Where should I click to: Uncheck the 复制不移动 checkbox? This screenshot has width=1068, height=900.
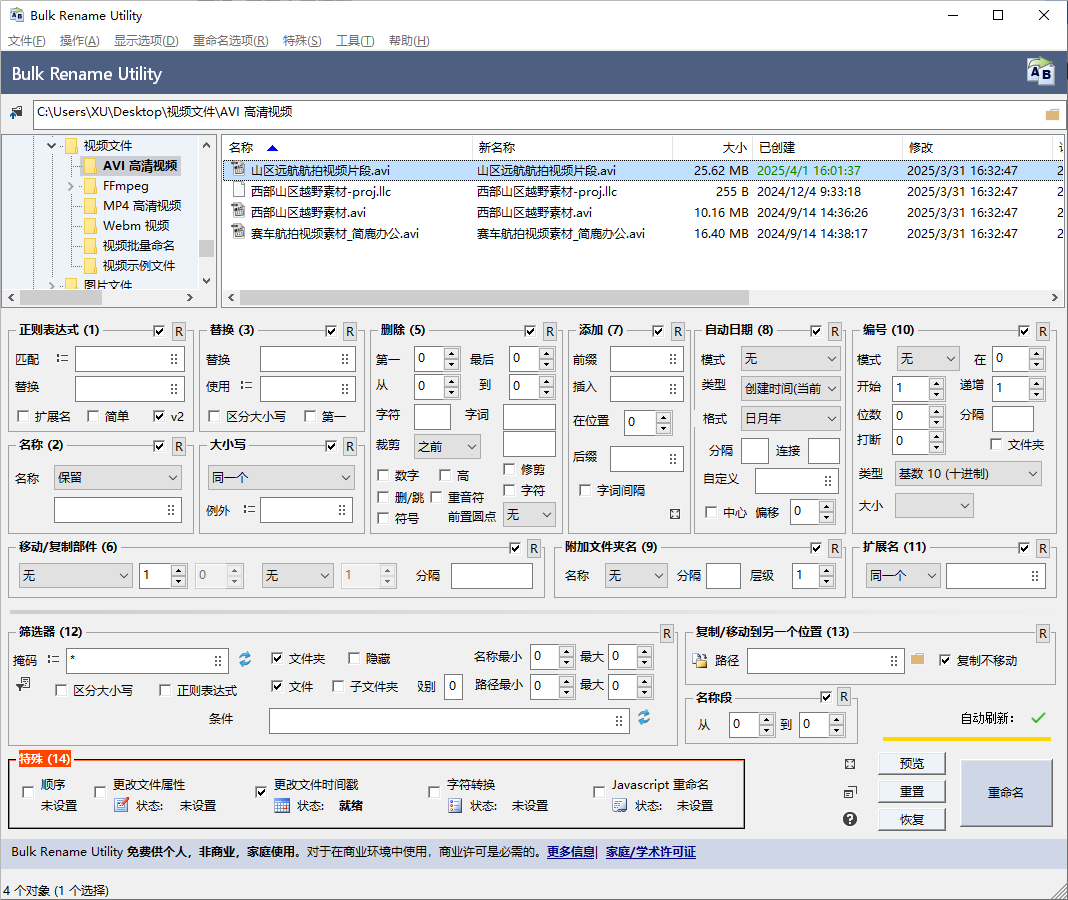(944, 660)
